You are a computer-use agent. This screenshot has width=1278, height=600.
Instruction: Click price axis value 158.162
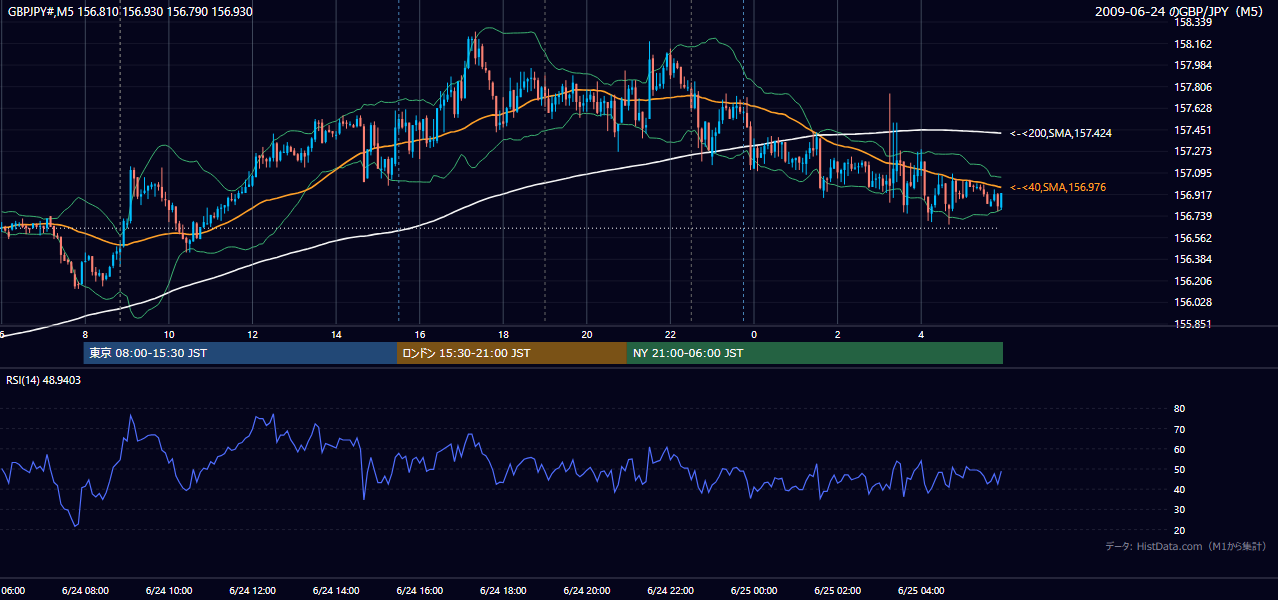(x=1192, y=44)
